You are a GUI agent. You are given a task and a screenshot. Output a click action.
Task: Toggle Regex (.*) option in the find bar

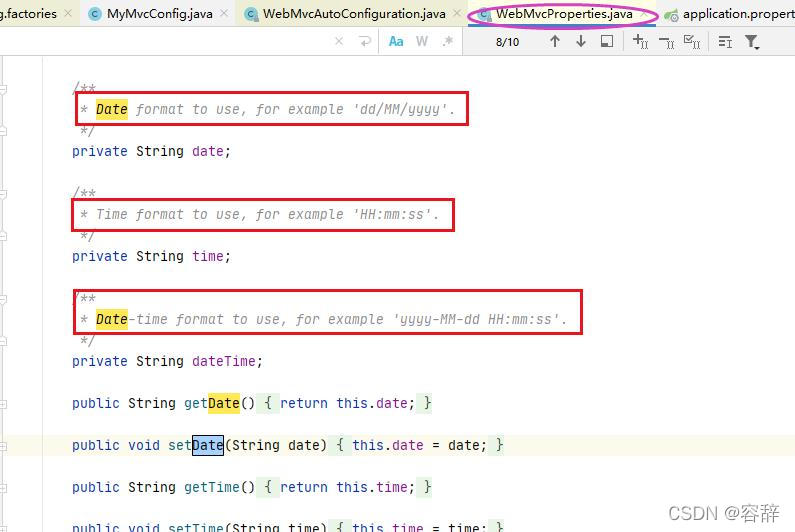pyautogui.click(x=447, y=42)
